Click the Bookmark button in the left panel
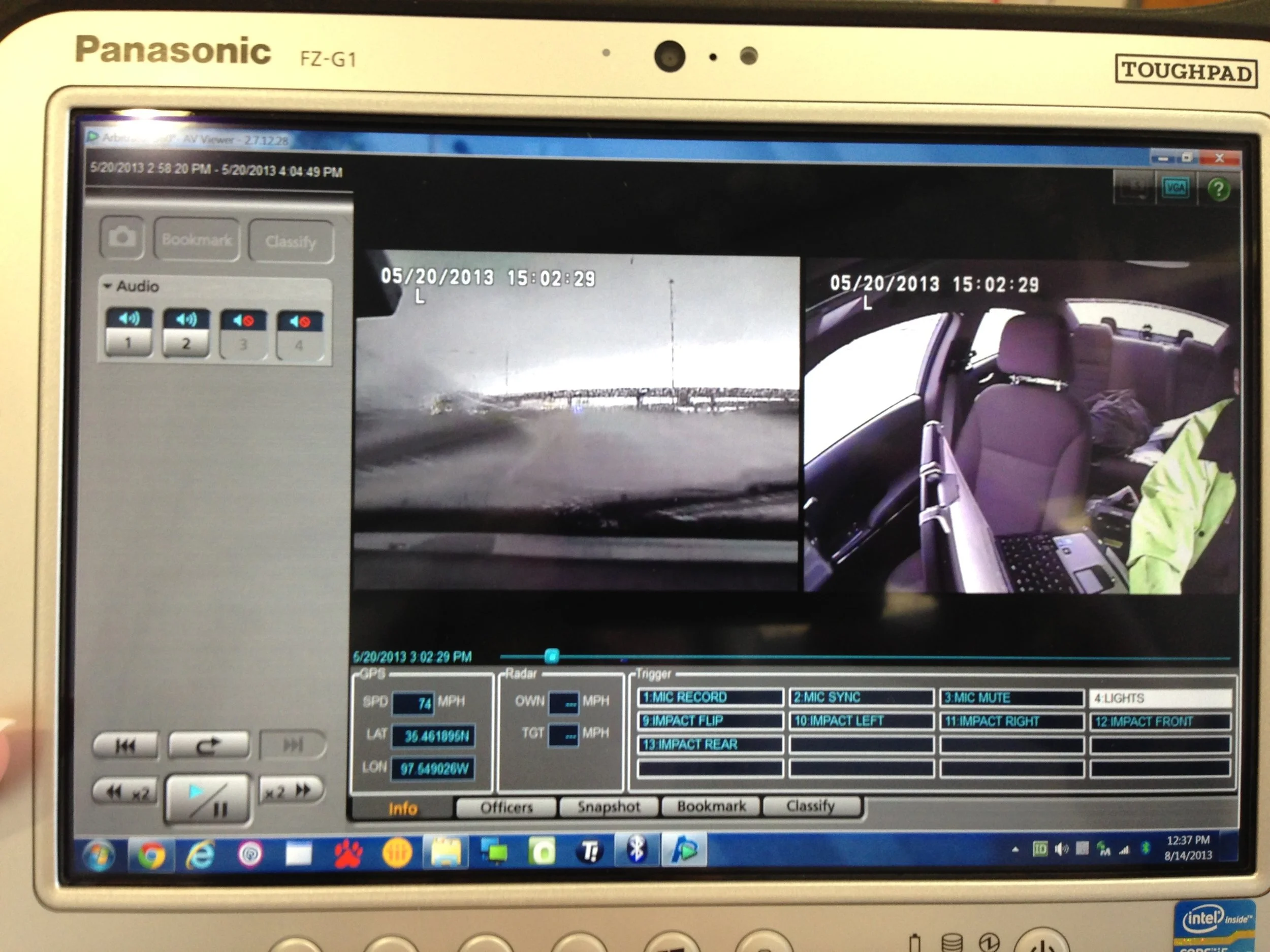Image resolution: width=1270 pixels, height=952 pixels. [x=197, y=239]
